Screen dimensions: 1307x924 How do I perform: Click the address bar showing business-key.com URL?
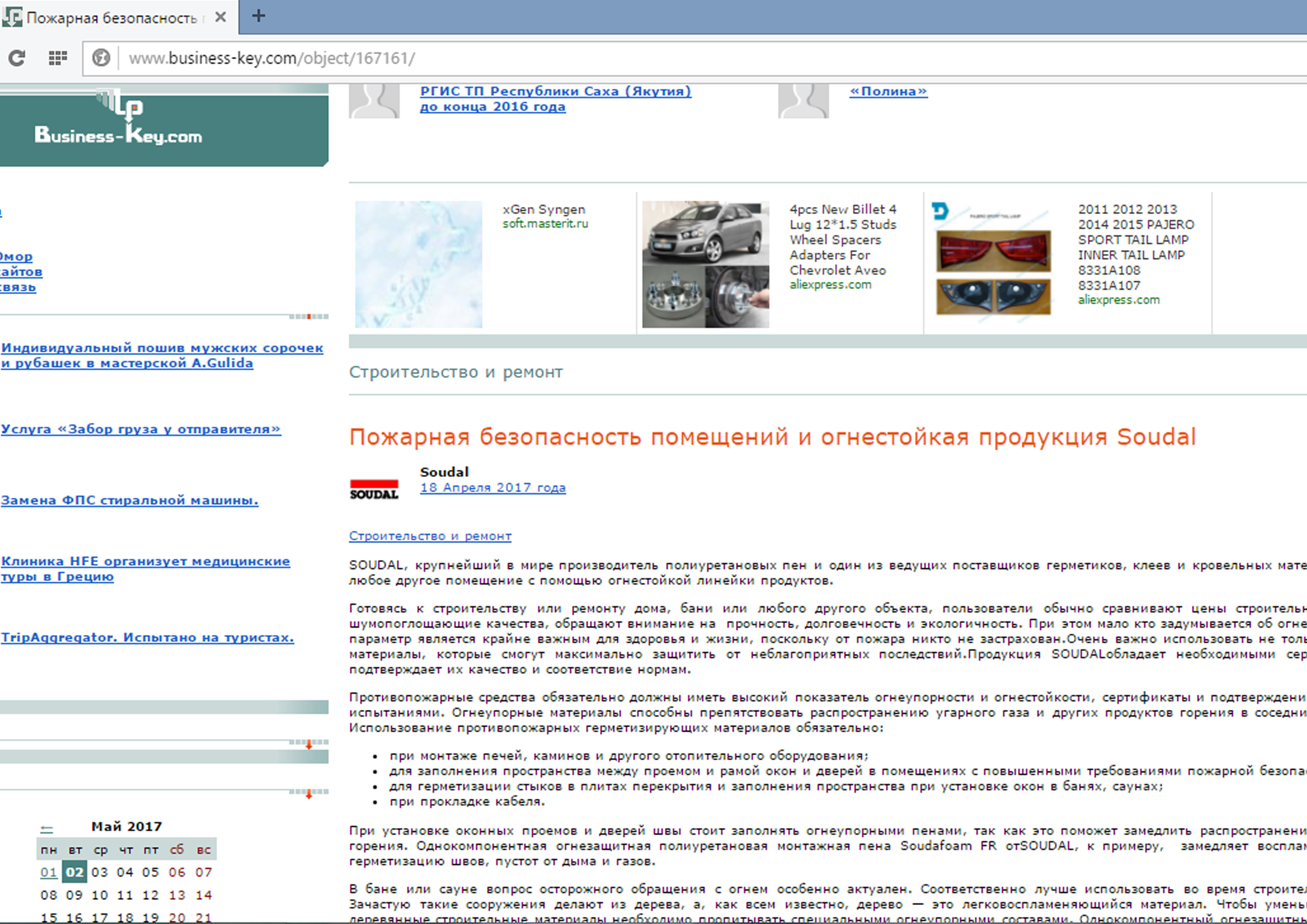[694, 58]
